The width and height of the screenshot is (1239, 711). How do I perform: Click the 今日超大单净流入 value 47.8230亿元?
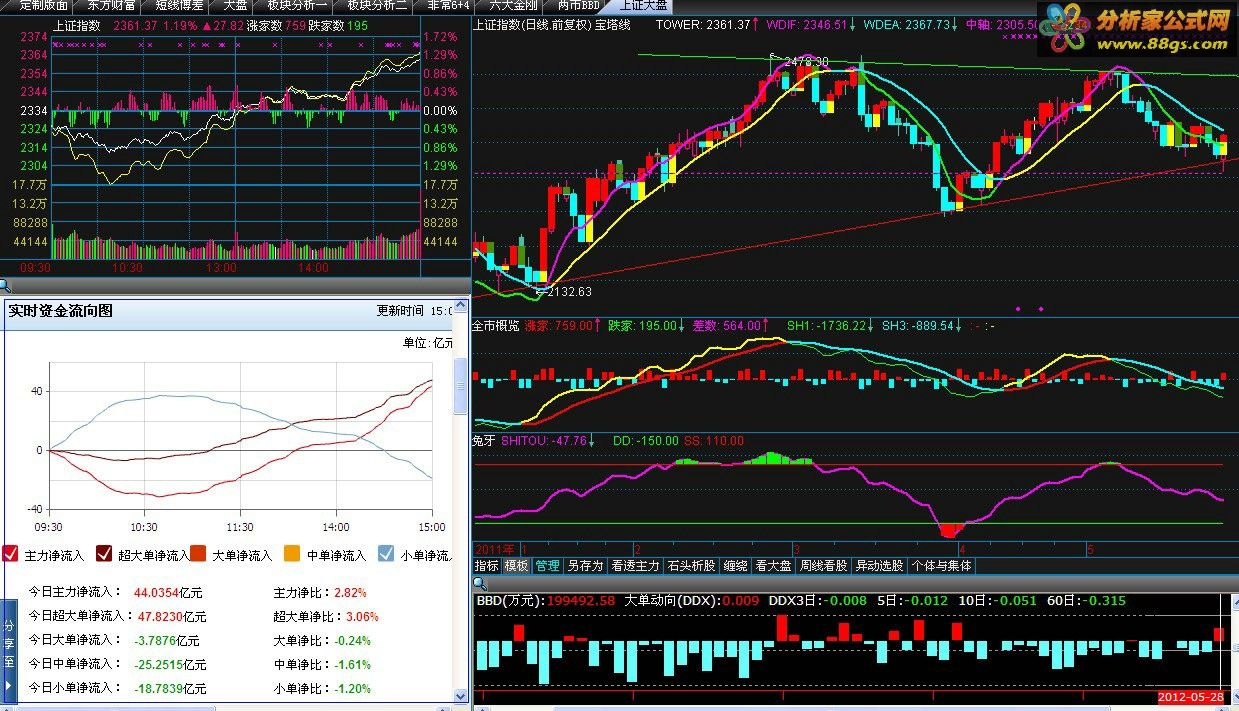pos(172,617)
